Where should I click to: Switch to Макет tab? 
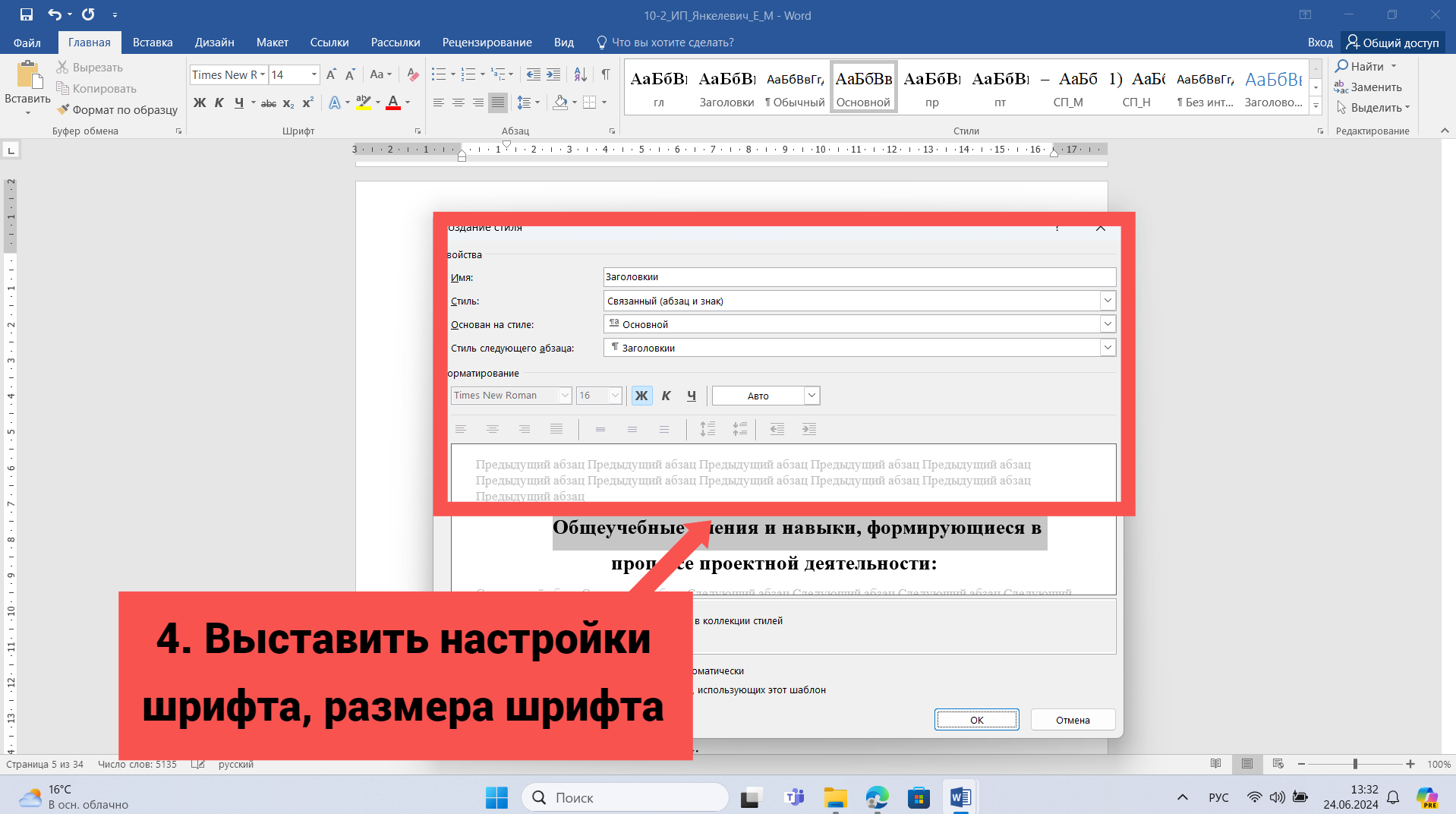[x=273, y=43]
